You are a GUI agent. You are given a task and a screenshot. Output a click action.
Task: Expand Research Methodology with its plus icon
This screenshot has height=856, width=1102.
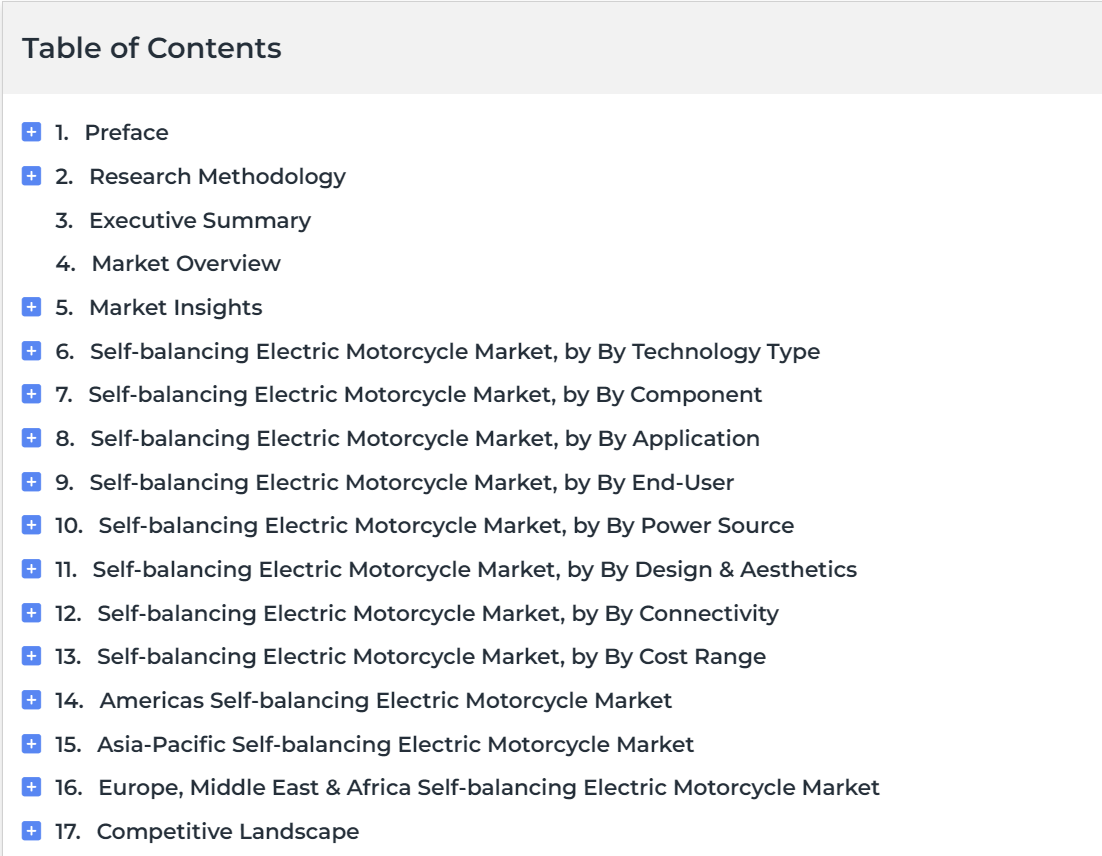(32, 176)
